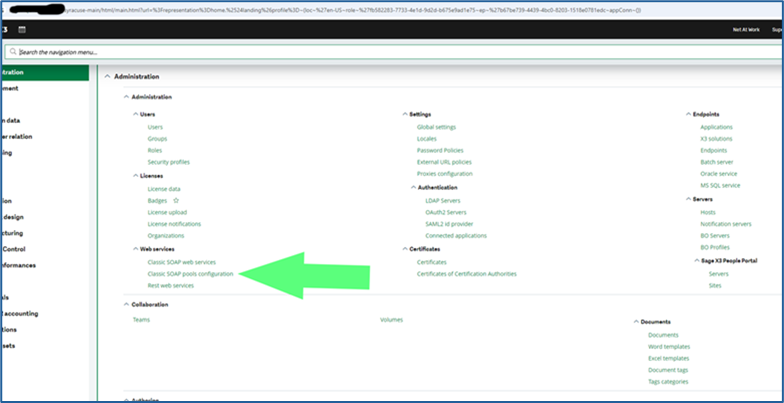Open Word templates under Documents
Image resolution: width=784 pixels, height=403 pixels.
click(x=670, y=346)
